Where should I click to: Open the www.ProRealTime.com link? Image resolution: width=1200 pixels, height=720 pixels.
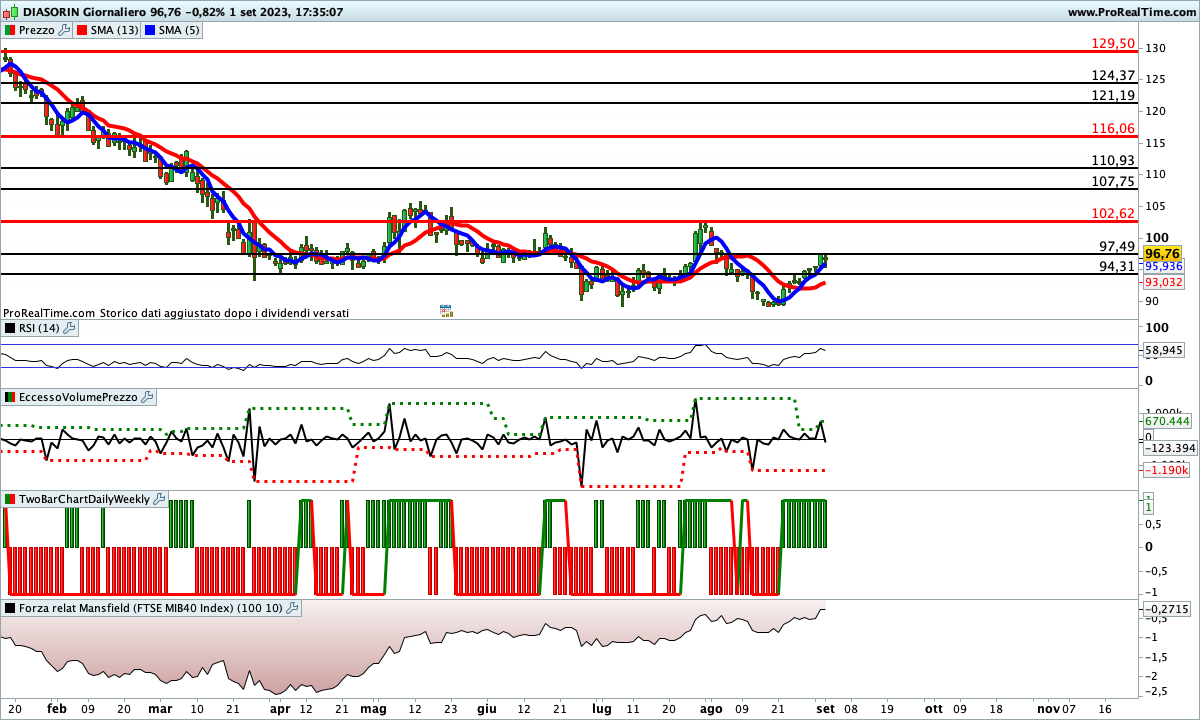click(1131, 12)
